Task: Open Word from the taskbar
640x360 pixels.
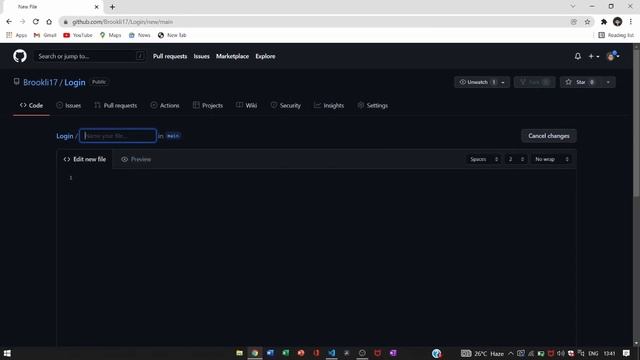Action: tap(270, 353)
